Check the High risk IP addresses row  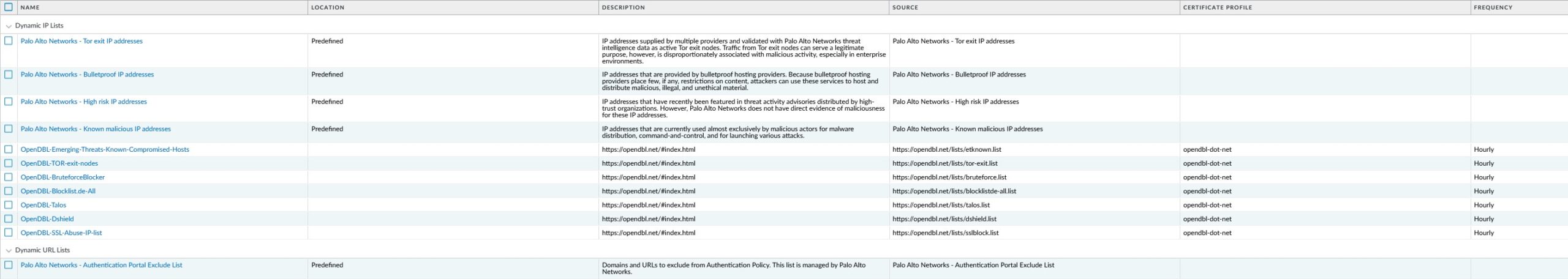pos(9,102)
